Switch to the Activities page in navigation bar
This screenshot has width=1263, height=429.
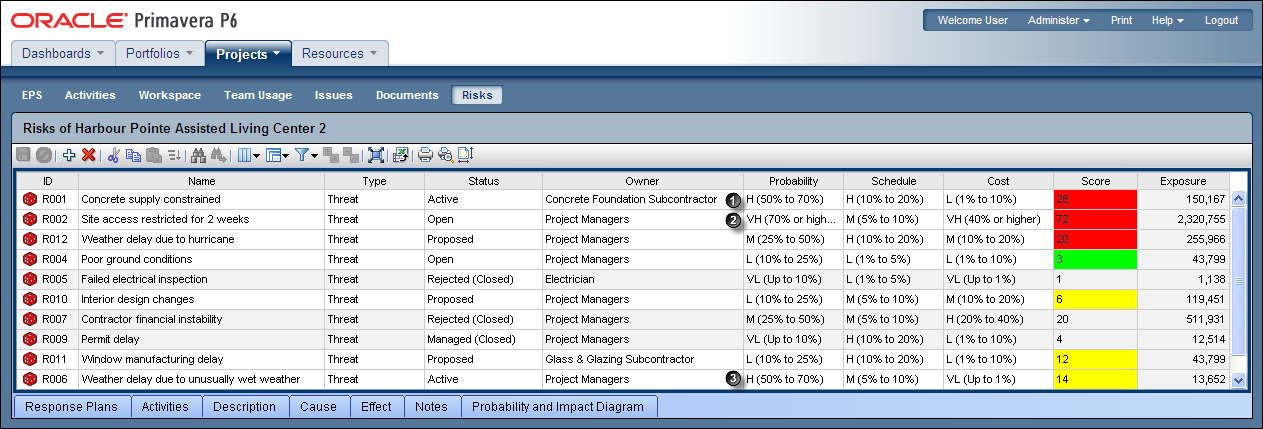pyautogui.click(x=90, y=95)
